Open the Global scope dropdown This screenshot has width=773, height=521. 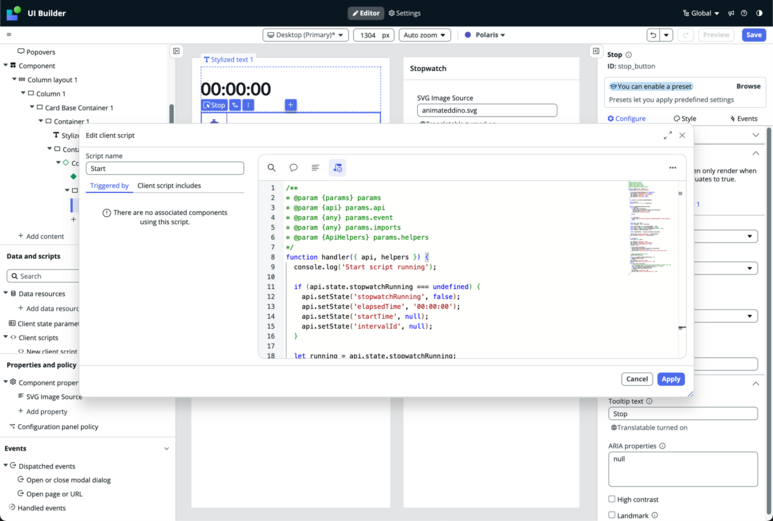pyautogui.click(x=701, y=13)
